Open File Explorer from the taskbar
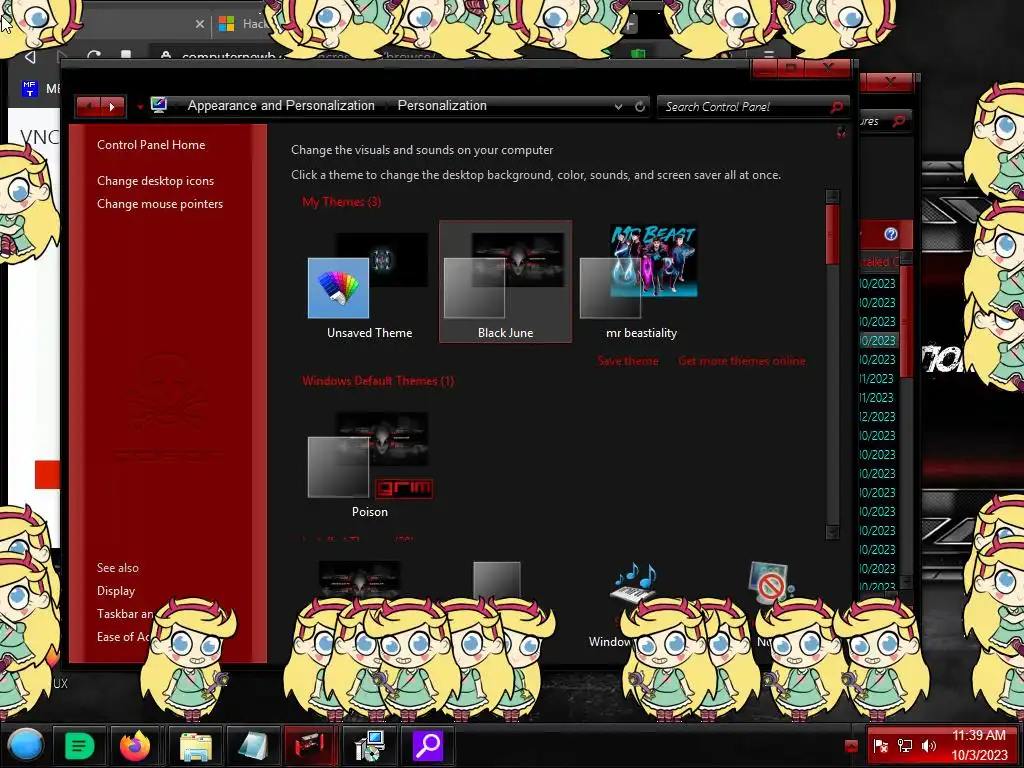This screenshot has width=1024, height=768. click(x=195, y=746)
